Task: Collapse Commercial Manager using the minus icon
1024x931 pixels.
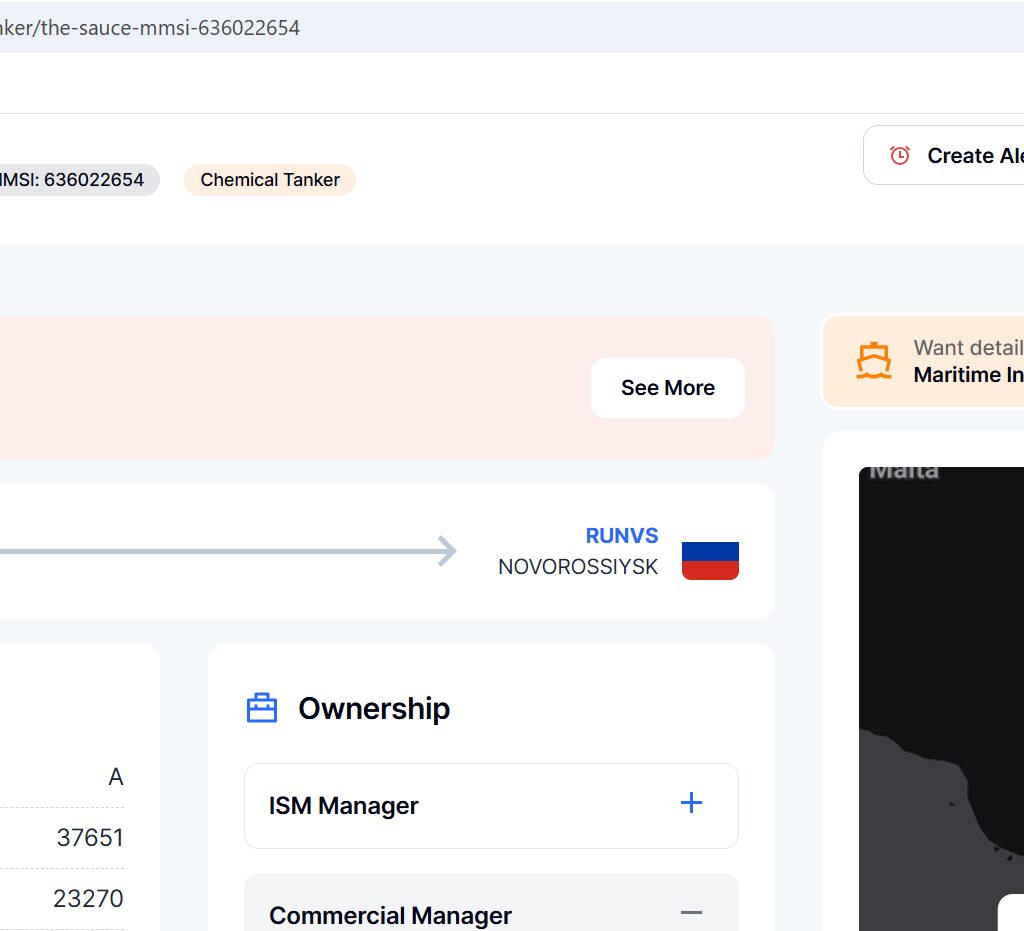Action: pos(691,913)
